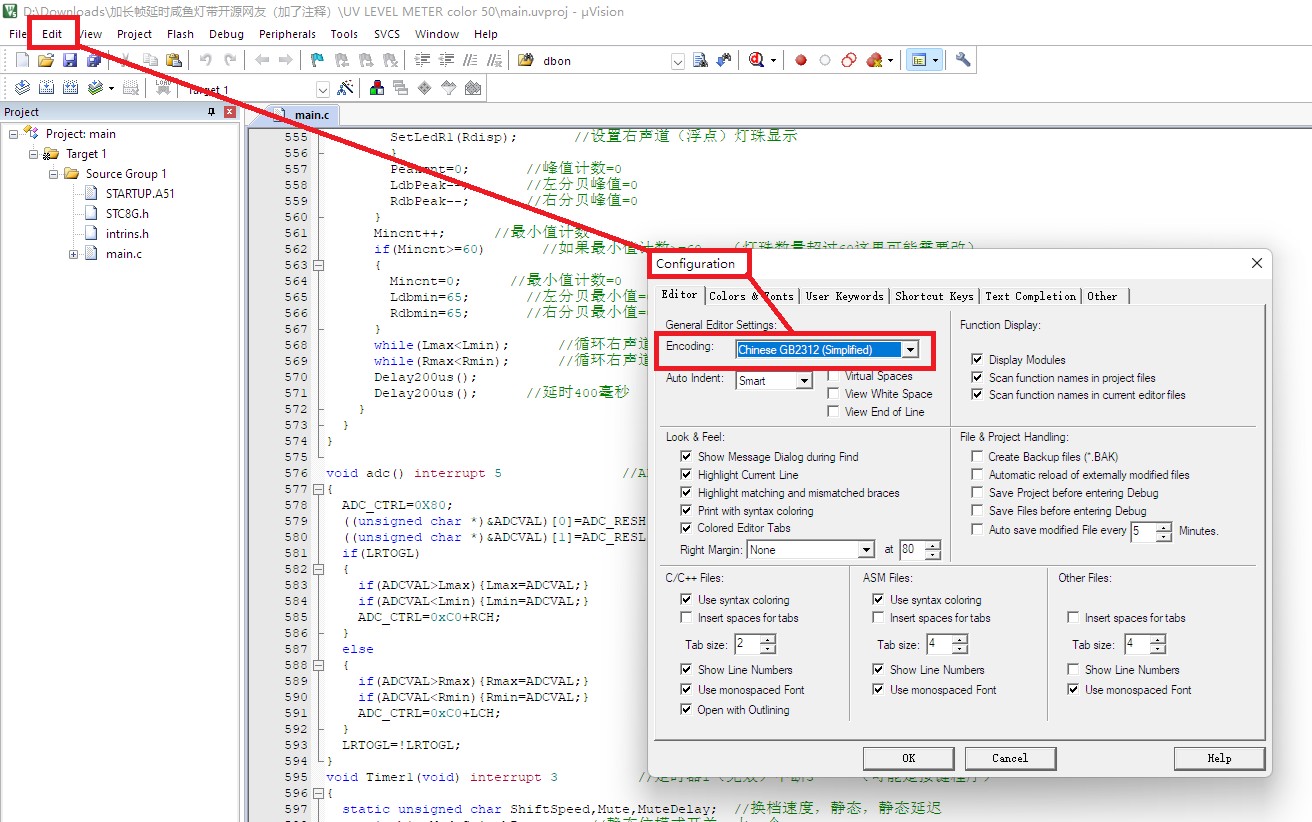Navigate backwards arrow icon
The image size is (1312, 822).
pyautogui.click(x=262, y=60)
